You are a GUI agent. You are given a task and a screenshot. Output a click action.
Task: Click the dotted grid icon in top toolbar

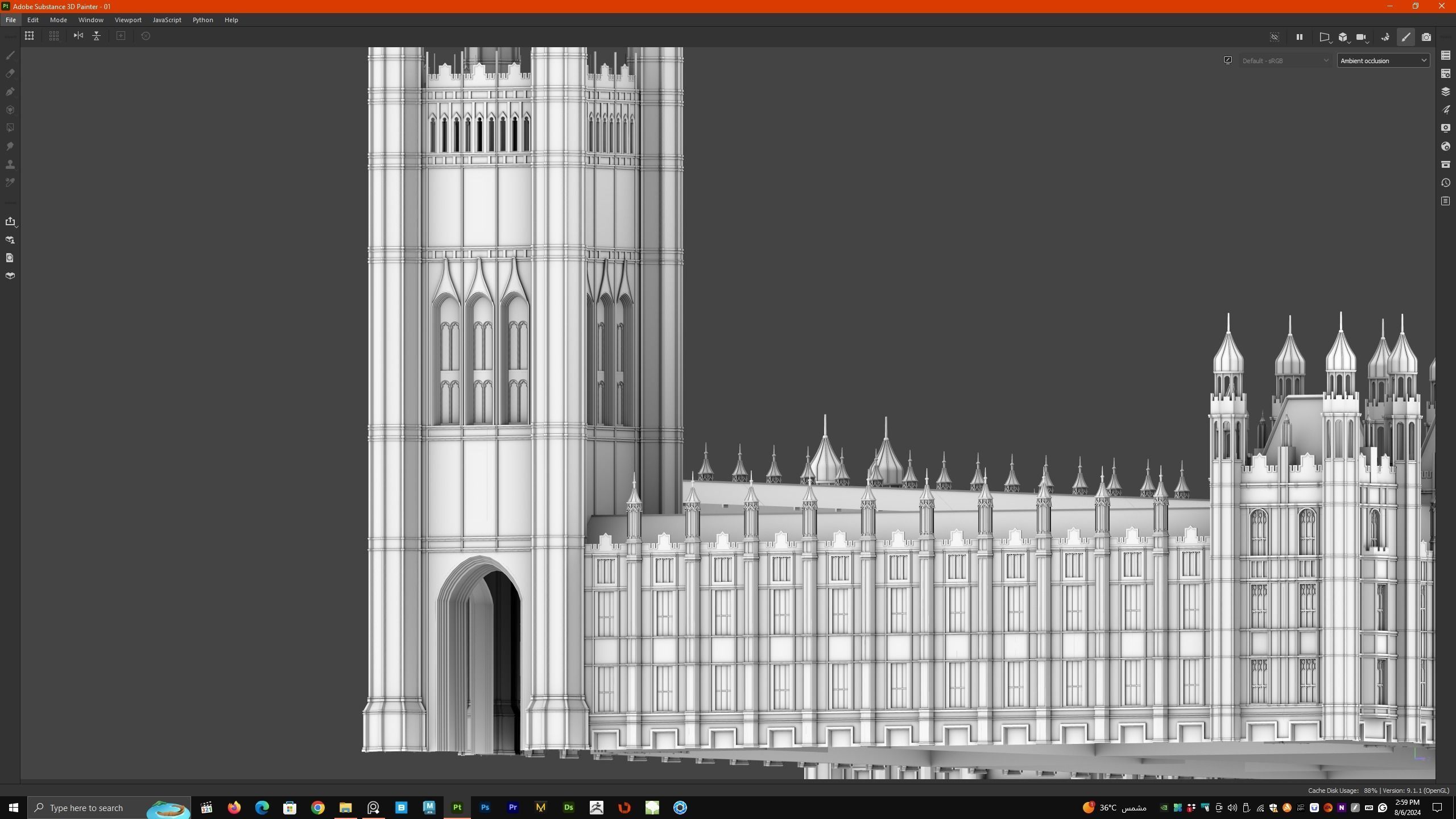(x=54, y=36)
